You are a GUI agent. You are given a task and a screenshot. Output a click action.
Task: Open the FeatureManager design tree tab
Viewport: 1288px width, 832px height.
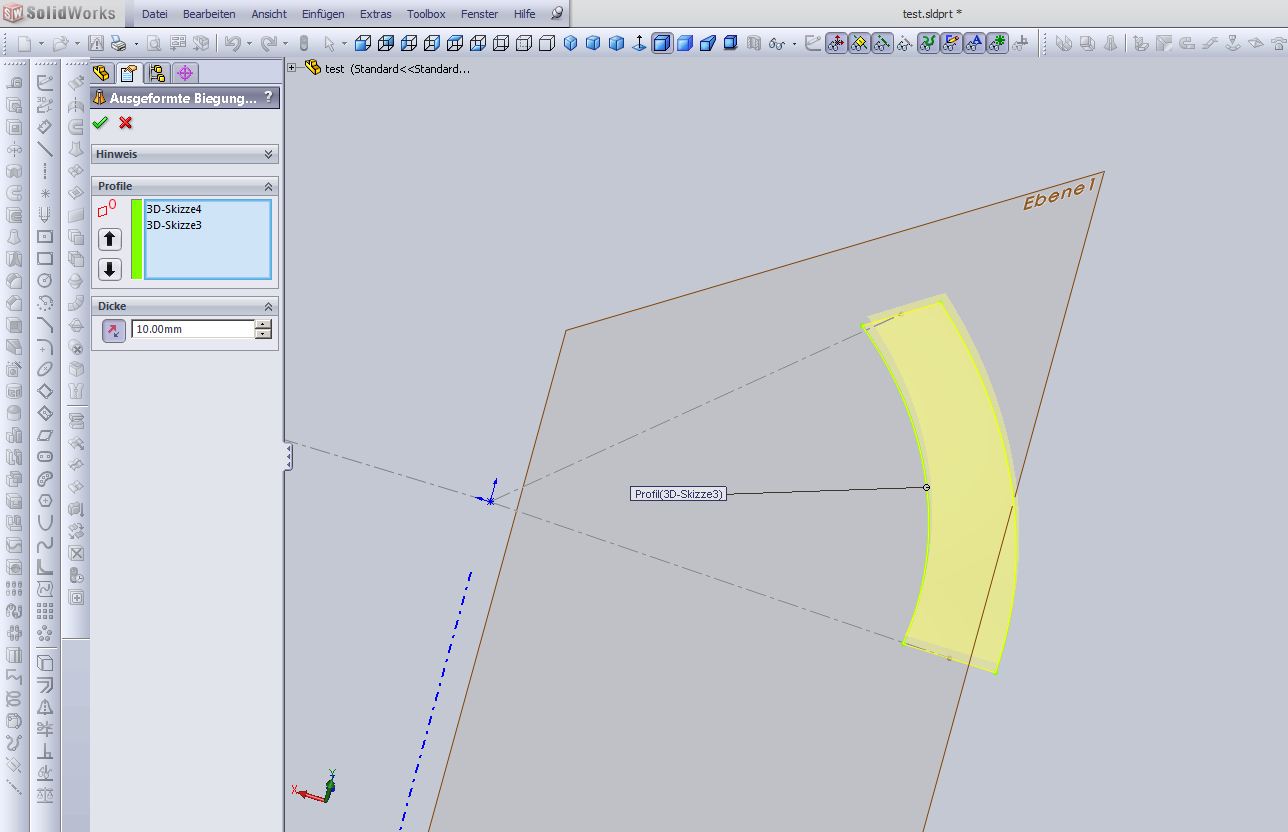tap(102, 73)
